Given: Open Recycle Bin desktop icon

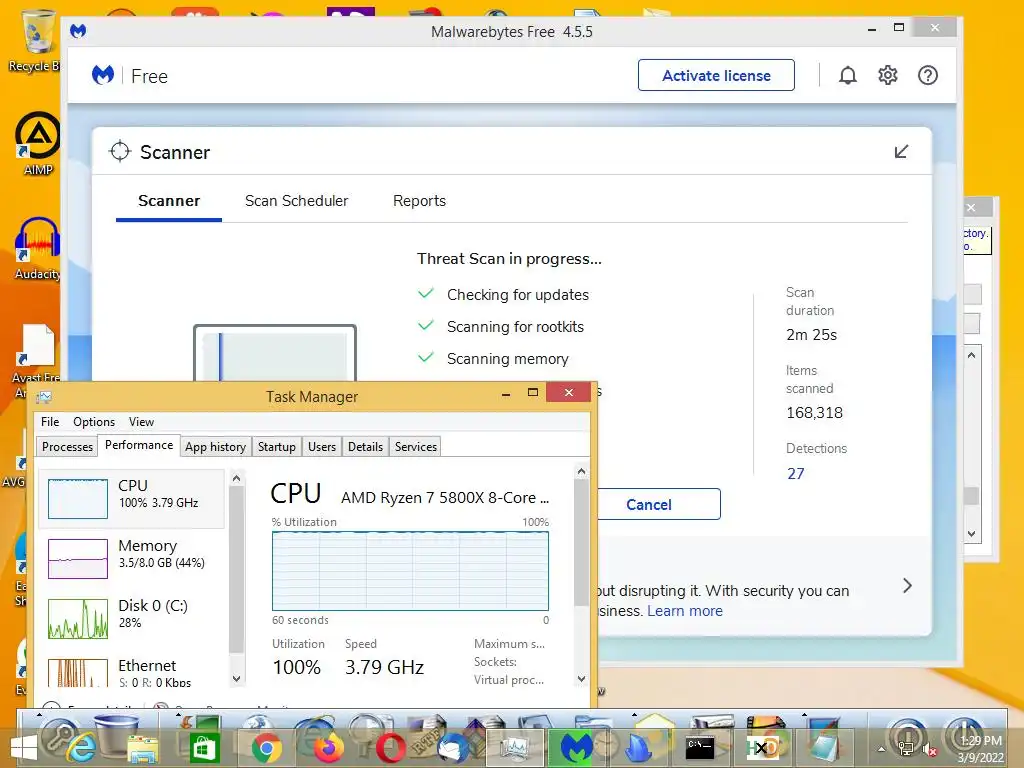Looking at the screenshot, I should point(37,40).
